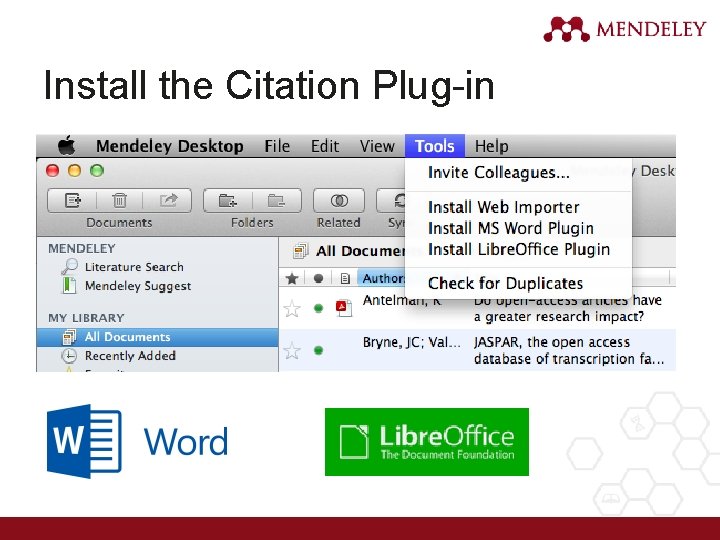The image size is (720, 540).
Task: Select title 'JASPAR, the open access'
Action: click(552, 342)
